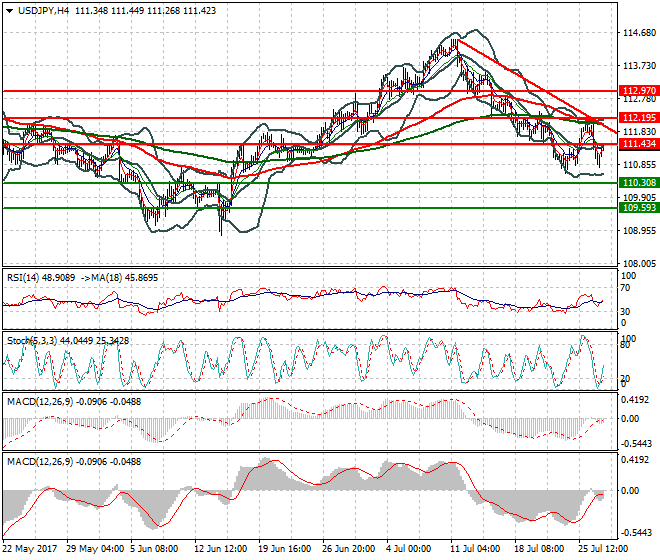Select the red 112.195 price label
Screen dimensions: 660x560
pyautogui.click(x=639, y=117)
